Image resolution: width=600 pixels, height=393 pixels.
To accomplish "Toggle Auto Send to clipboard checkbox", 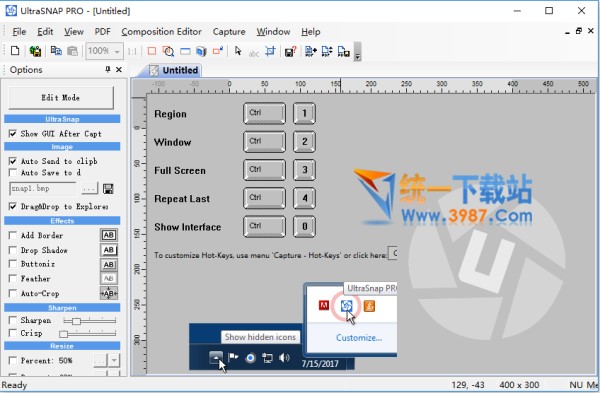I will [13, 161].
